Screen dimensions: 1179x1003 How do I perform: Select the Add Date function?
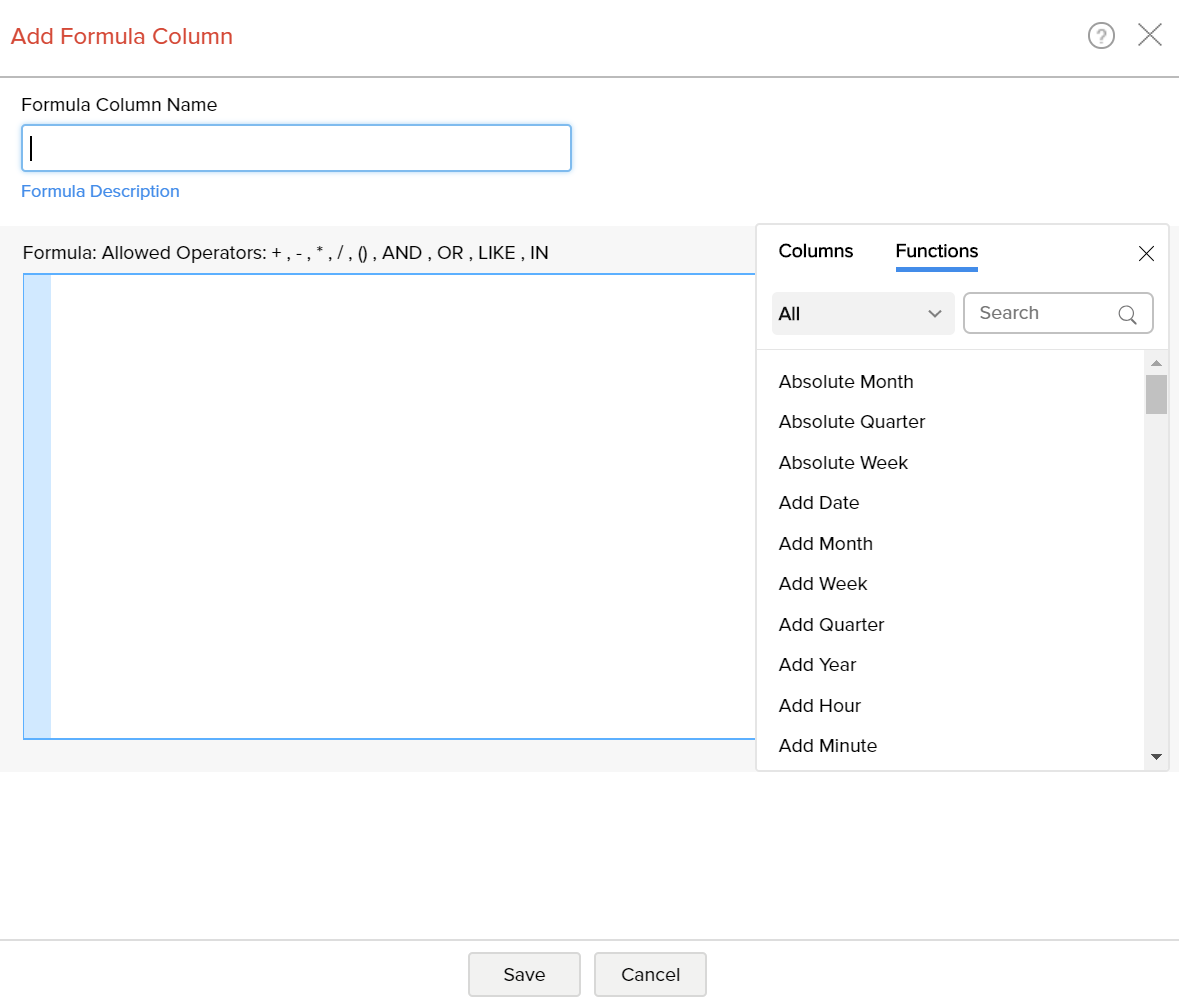coord(818,502)
